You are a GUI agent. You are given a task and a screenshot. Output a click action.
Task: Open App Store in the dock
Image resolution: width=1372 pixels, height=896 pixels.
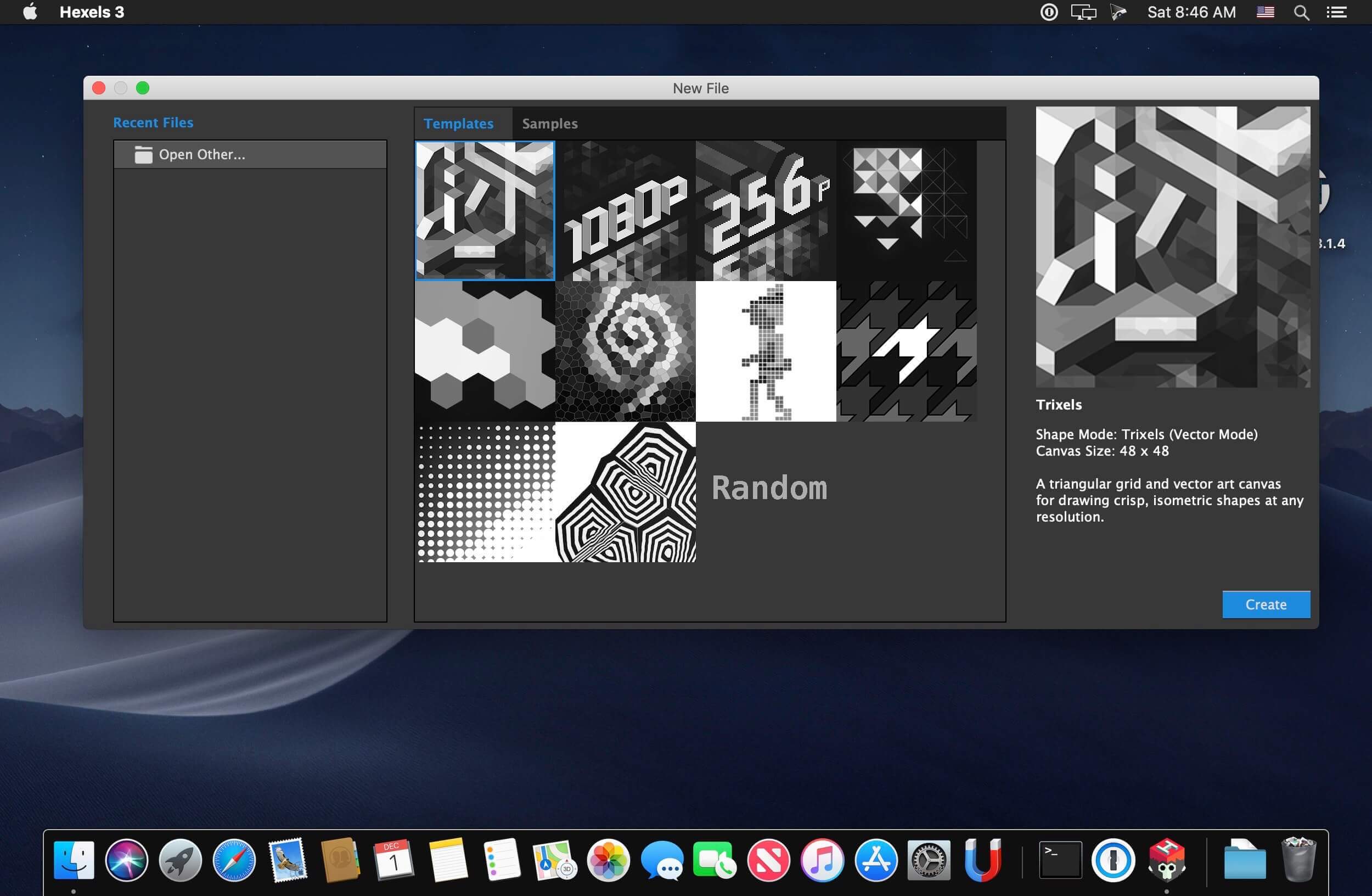point(876,860)
